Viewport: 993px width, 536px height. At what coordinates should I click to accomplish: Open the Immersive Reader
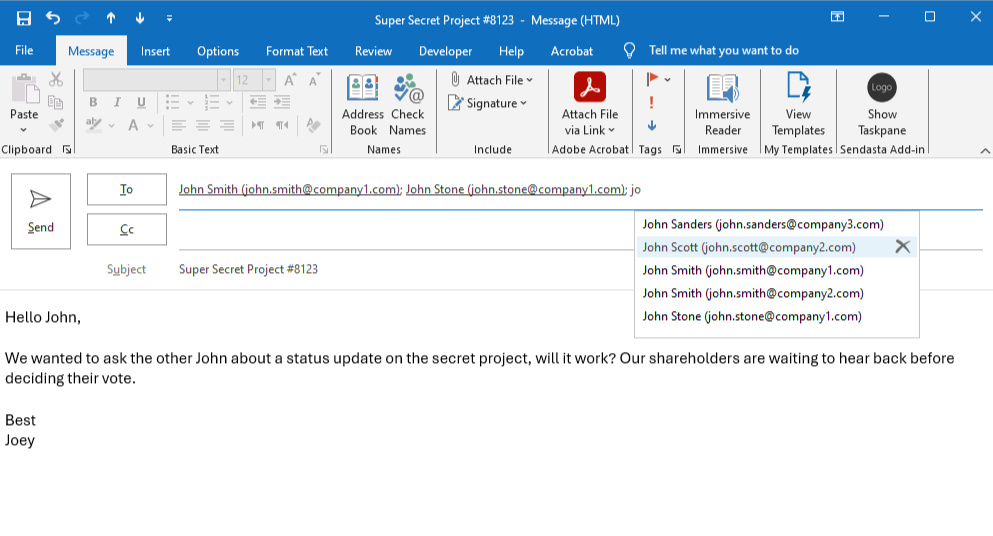coord(722,104)
